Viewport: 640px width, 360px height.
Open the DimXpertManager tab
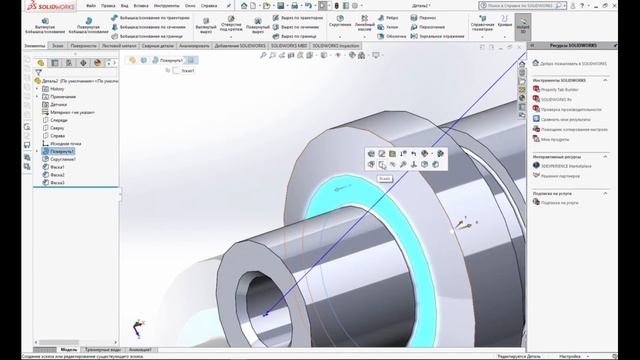[83, 62]
